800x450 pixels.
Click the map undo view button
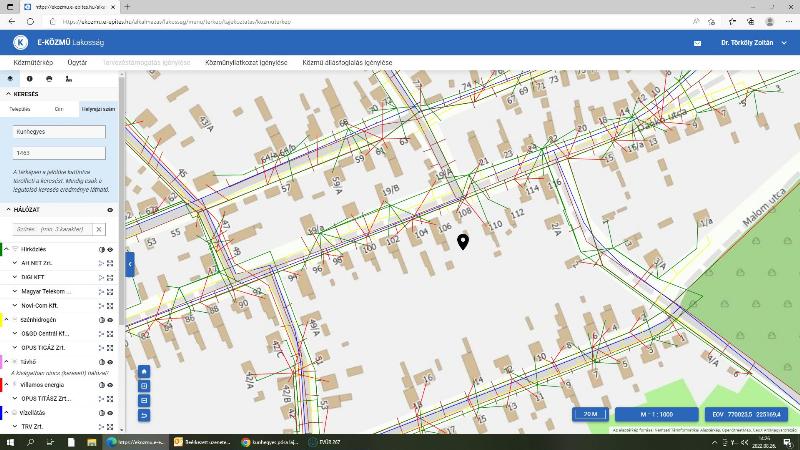point(144,415)
